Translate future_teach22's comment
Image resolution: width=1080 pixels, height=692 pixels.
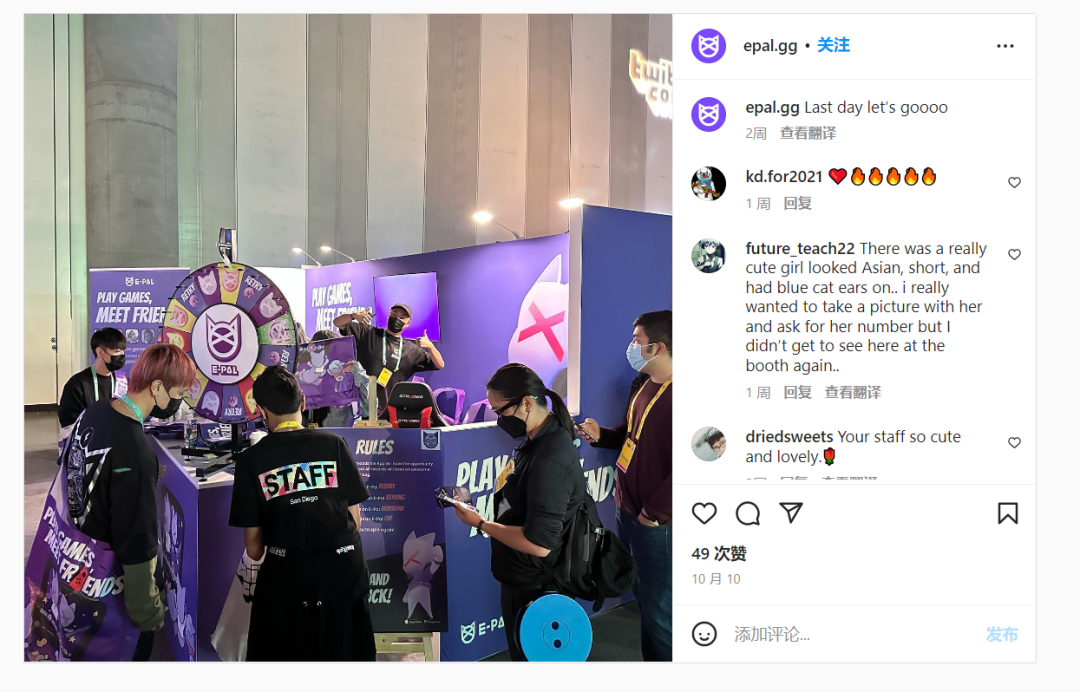click(x=853, y=392)
